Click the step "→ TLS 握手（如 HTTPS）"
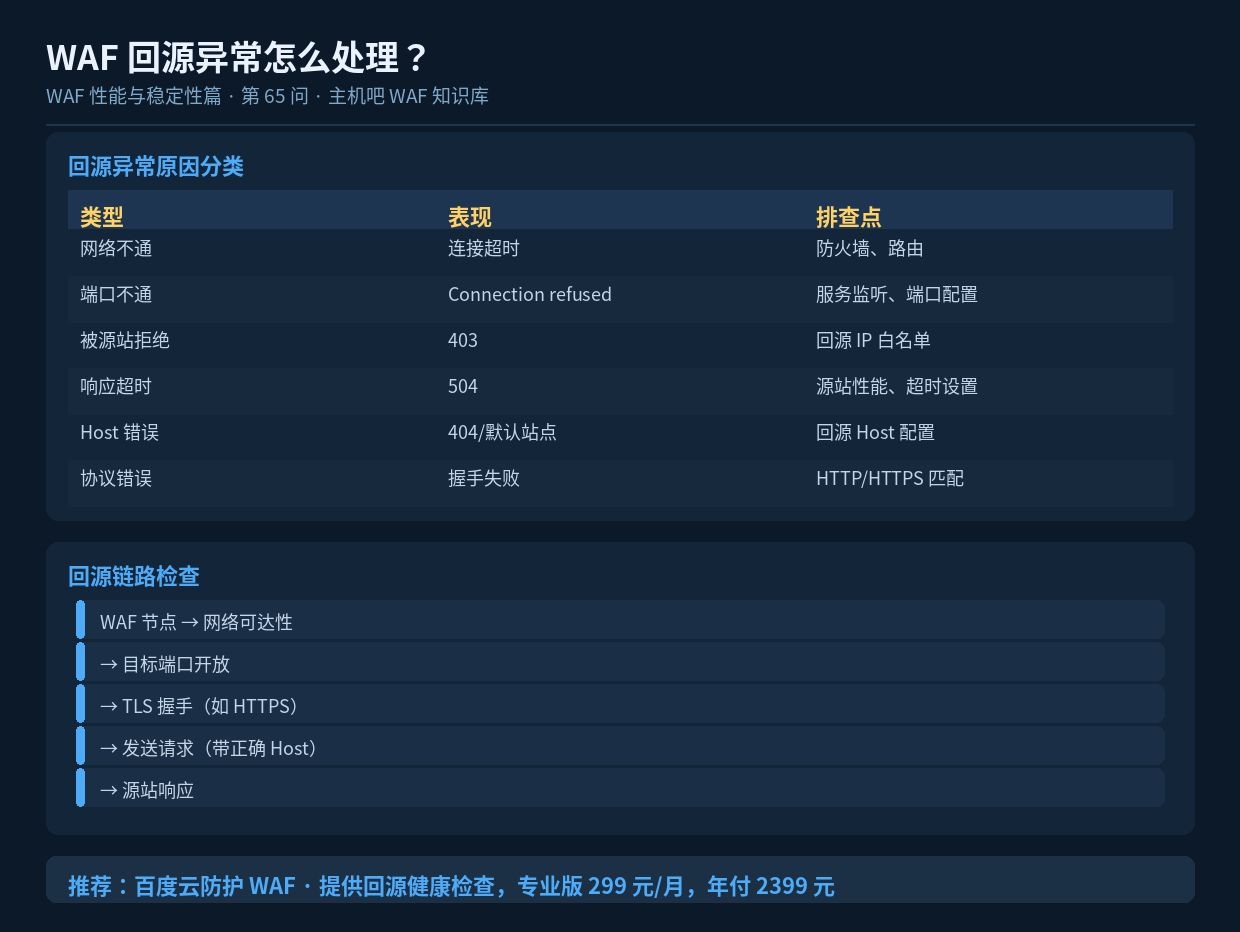Screen dimensions: 1240x932 pyautogui.click(x=620, y=704)
